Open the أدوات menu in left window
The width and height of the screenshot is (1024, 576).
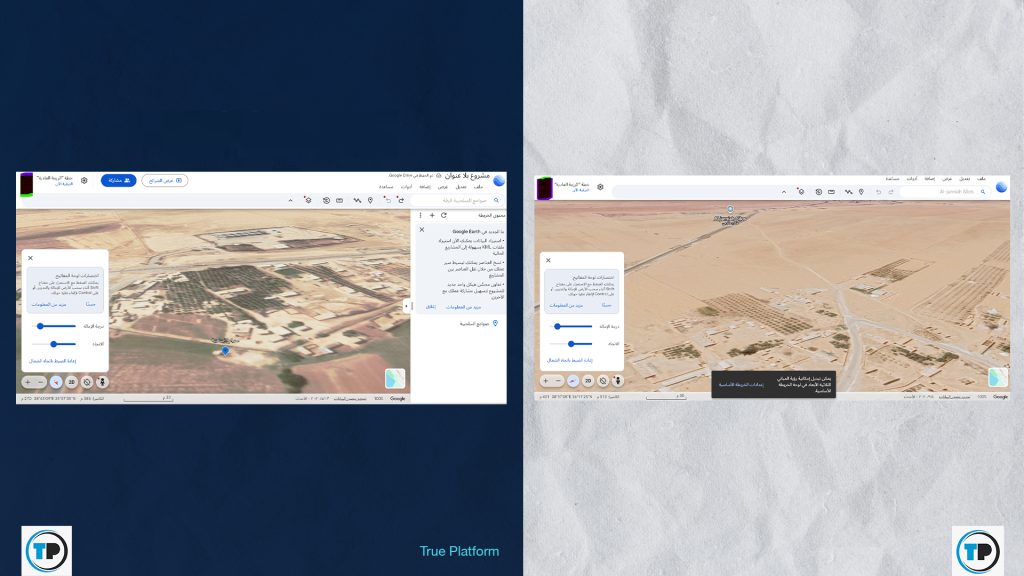click(406, 187)
